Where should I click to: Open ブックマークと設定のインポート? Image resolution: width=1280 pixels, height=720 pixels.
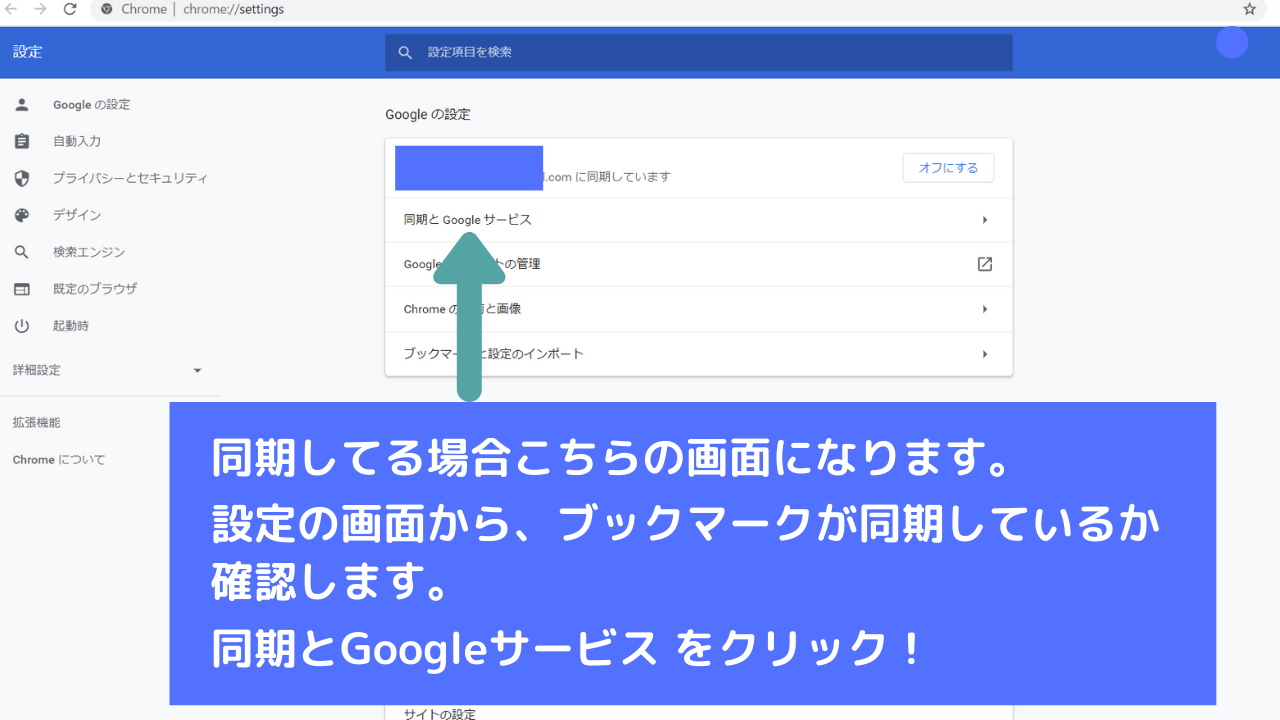pos(699,354)
